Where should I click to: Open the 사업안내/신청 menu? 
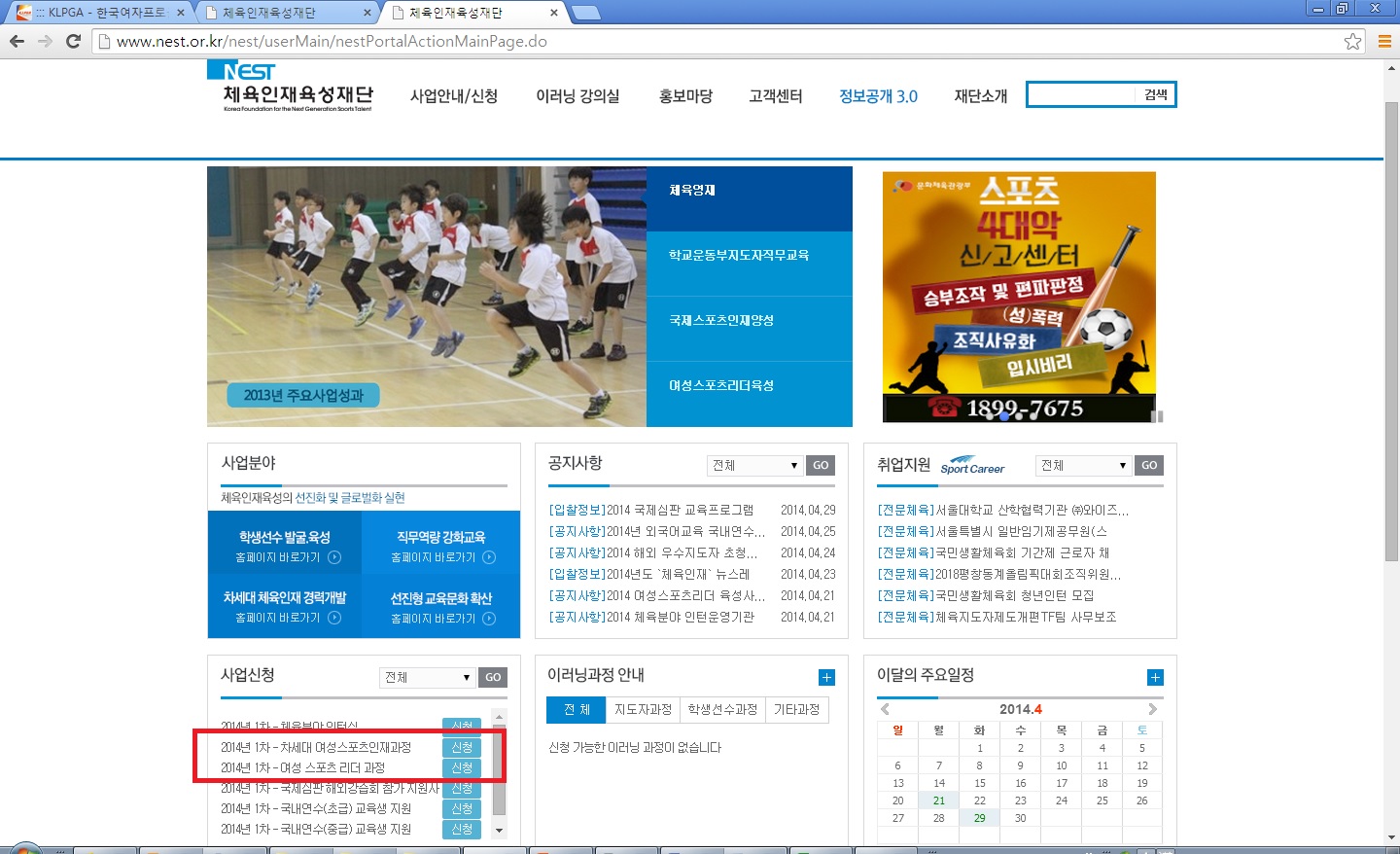point(454,95)
